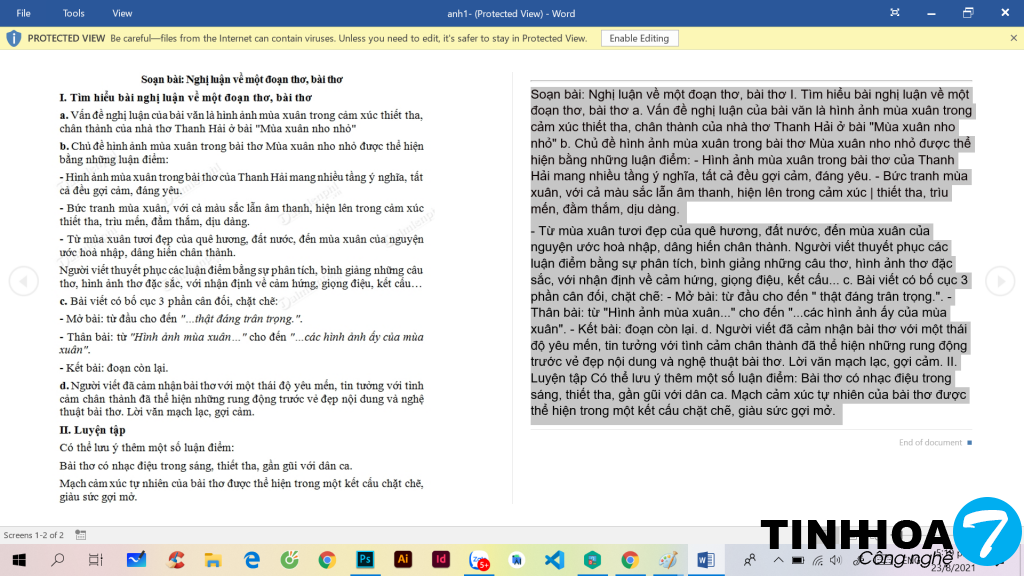
Task: Open the Windows Start menu
Action: pyautogui.click(x=20, y=559)
